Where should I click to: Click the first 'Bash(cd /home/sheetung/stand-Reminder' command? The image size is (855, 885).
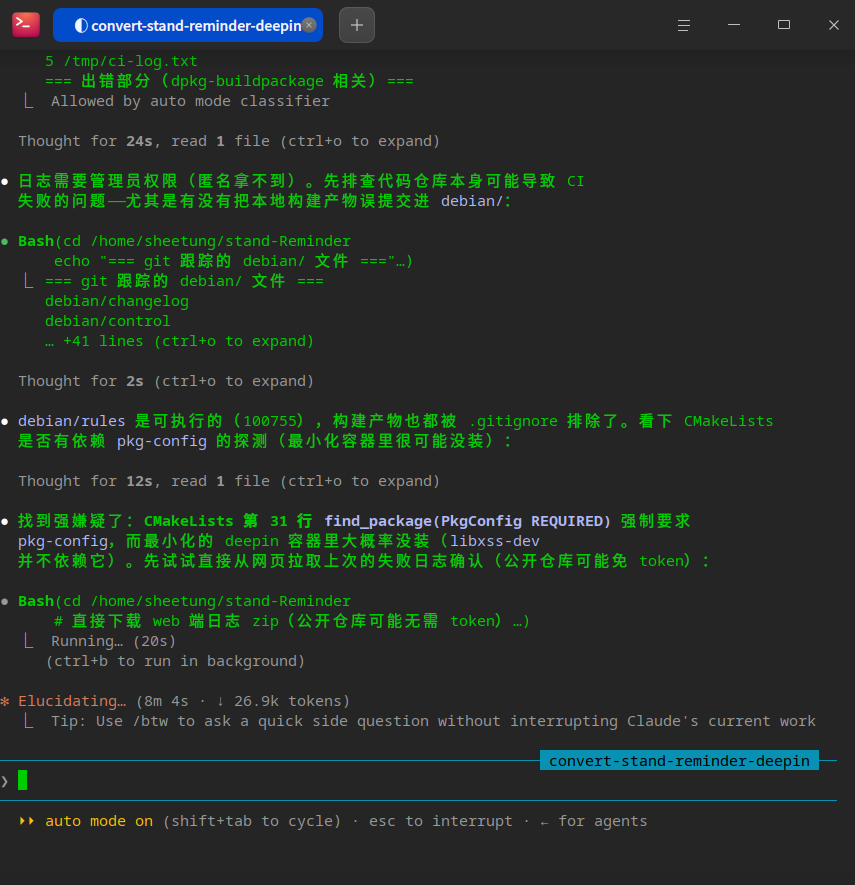click(184, 242)
